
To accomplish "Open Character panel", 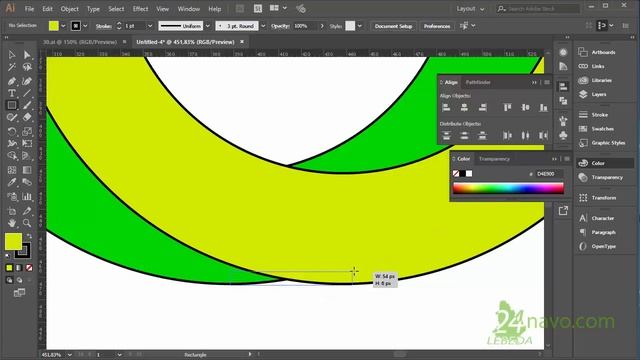I will (x=604, y=218).
